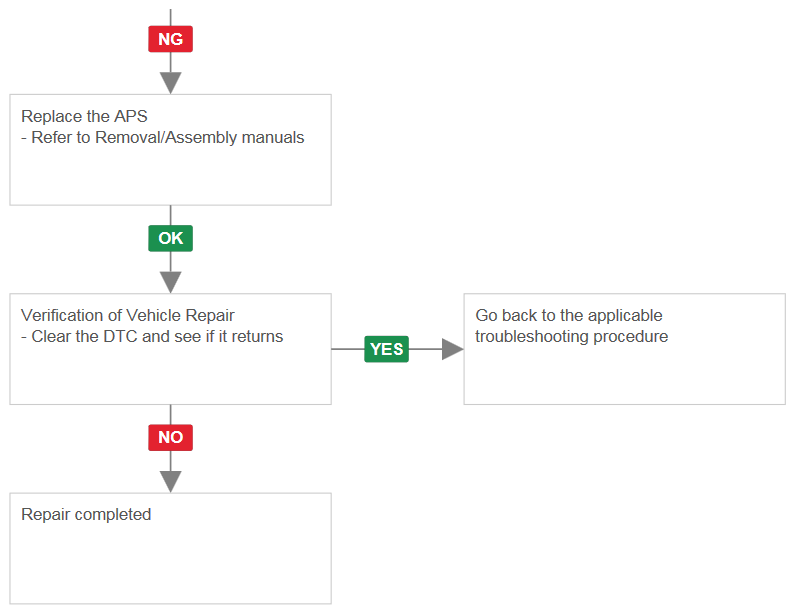
Task: Click the arrowhead below the NO label
Action: coord(170,481)
